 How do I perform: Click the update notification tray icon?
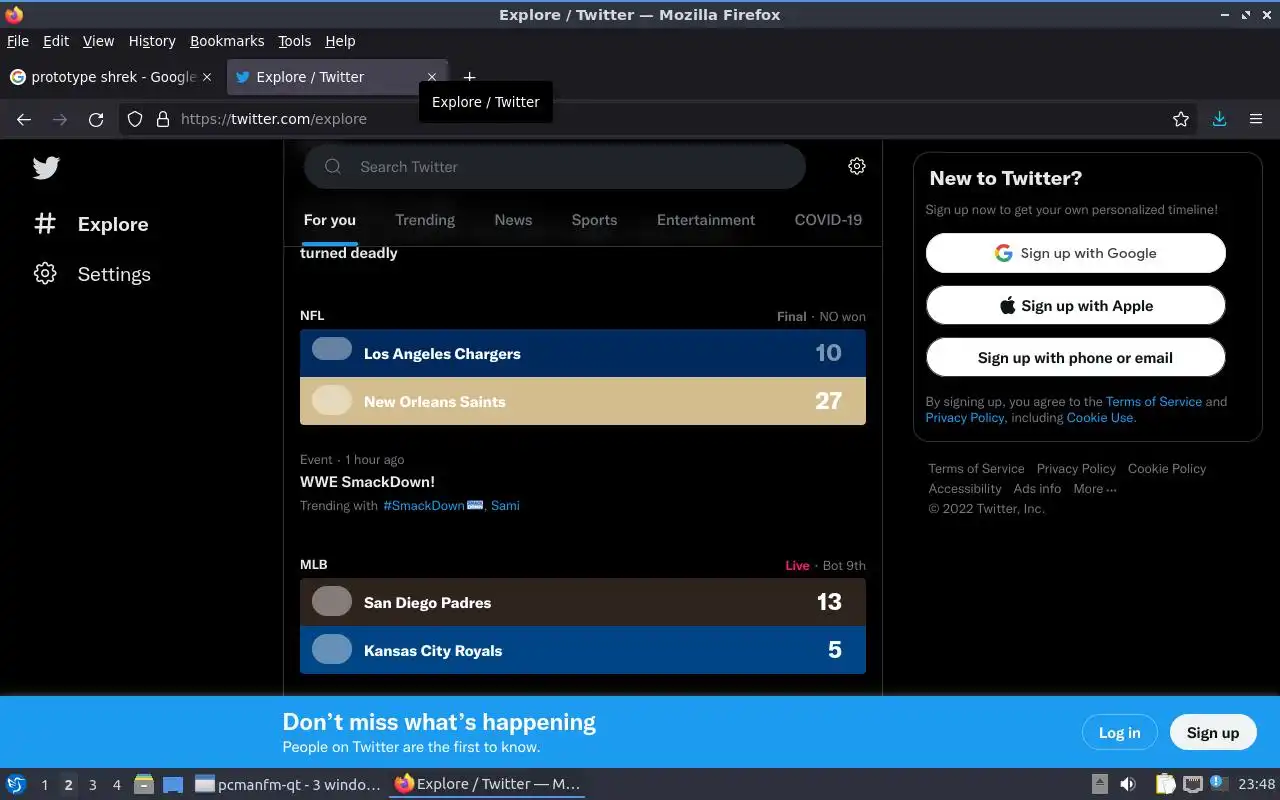pos(1218,783)
